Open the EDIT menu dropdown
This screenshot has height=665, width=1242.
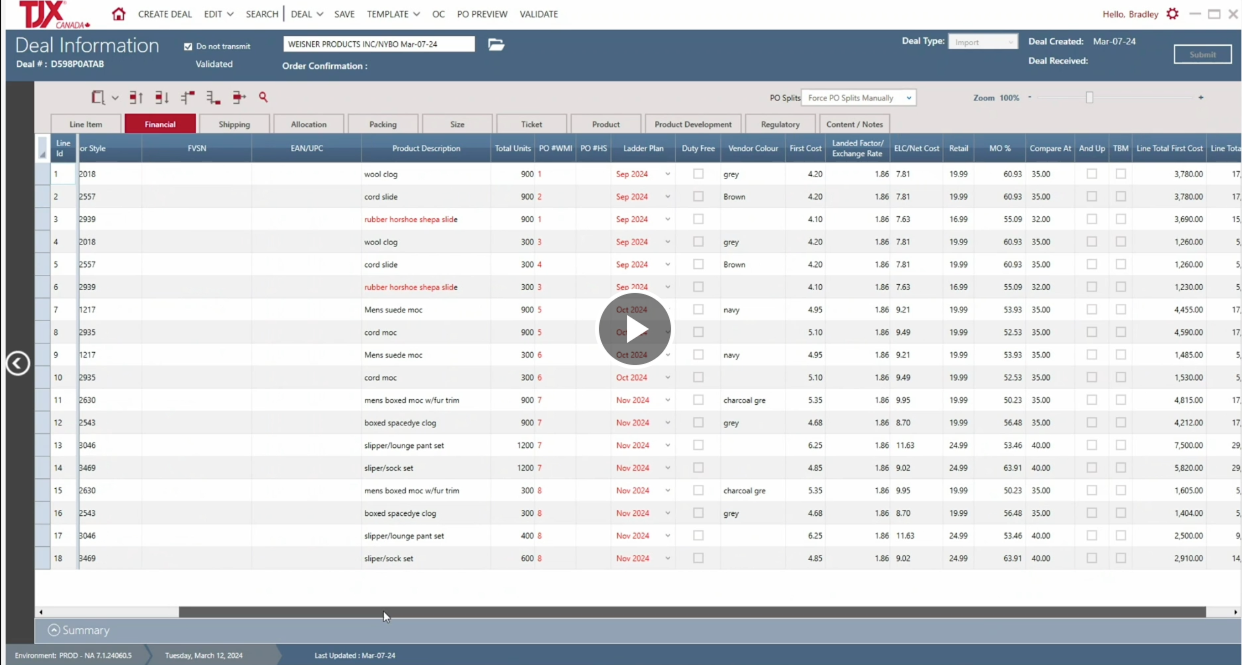218,14
